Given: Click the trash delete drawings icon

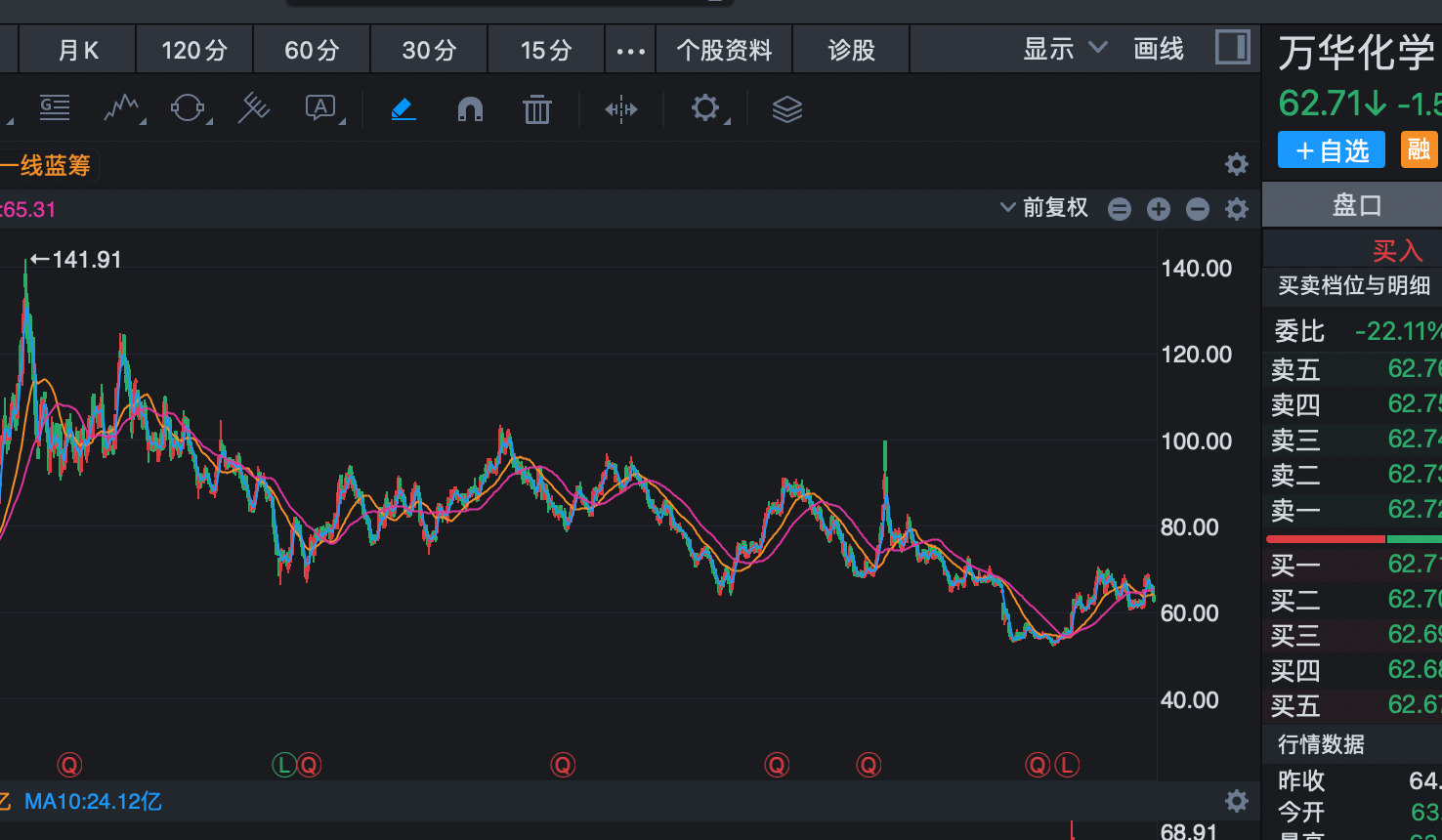Looking at the screenshot, I should pyautogui.click(x=536, y=109).
